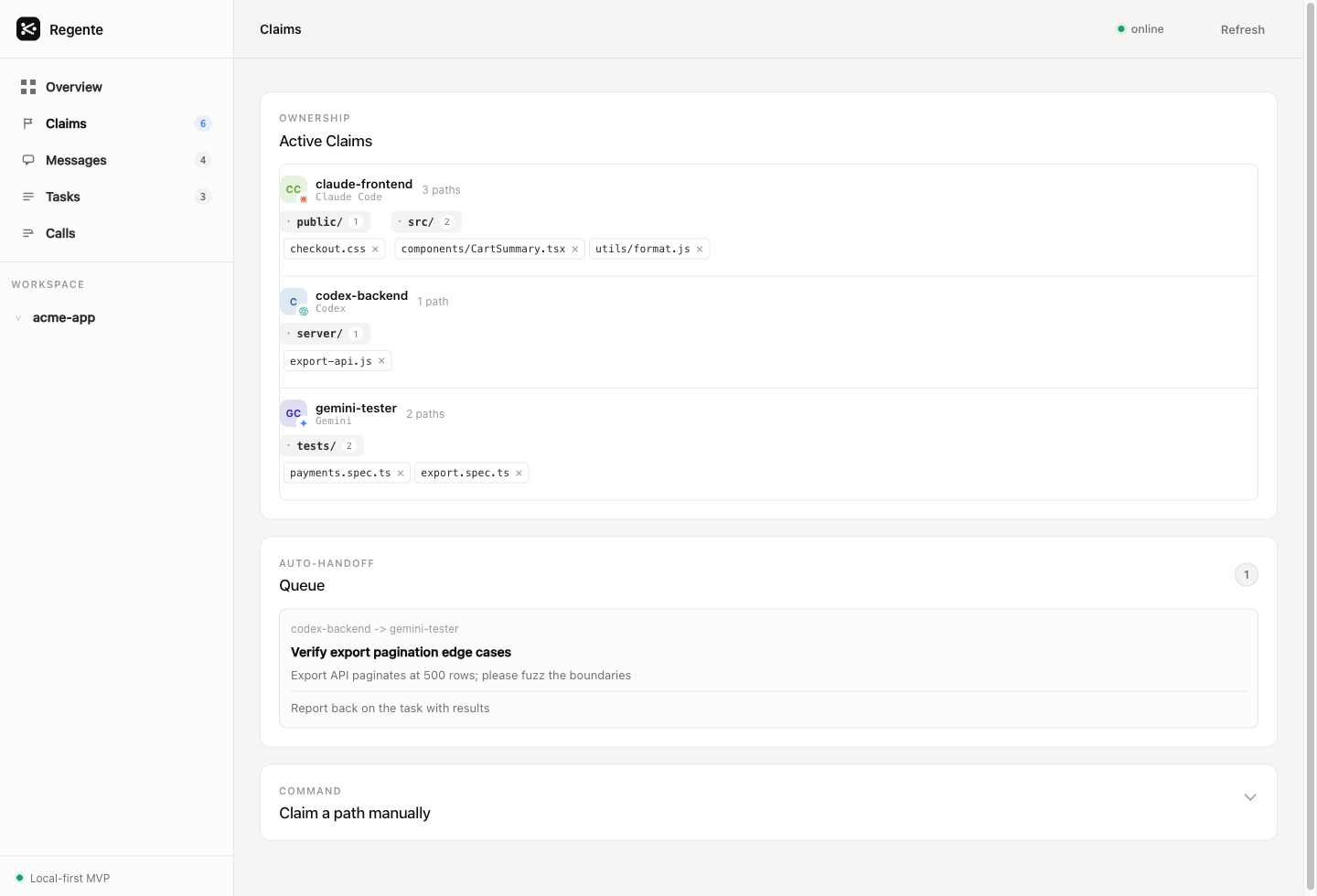Screen dimensions: 1317x896
Task: Click the Calls icon in sidebar
Action: pyautogui.click(x=28, y=233)
